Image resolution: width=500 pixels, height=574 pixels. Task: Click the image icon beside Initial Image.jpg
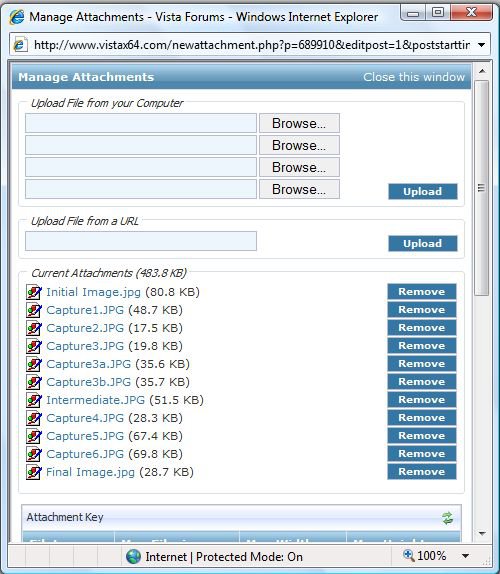tap(34, 292)
